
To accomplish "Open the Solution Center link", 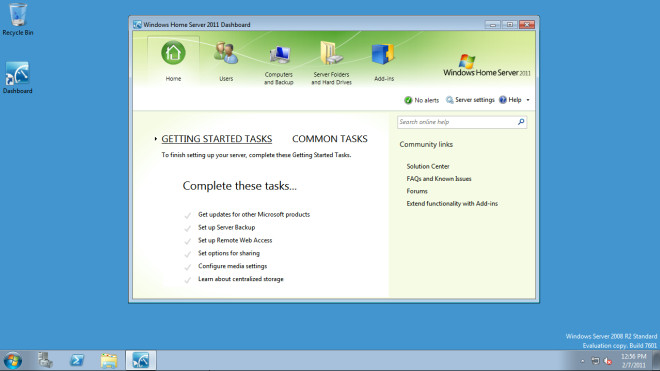I will (428, 166).
